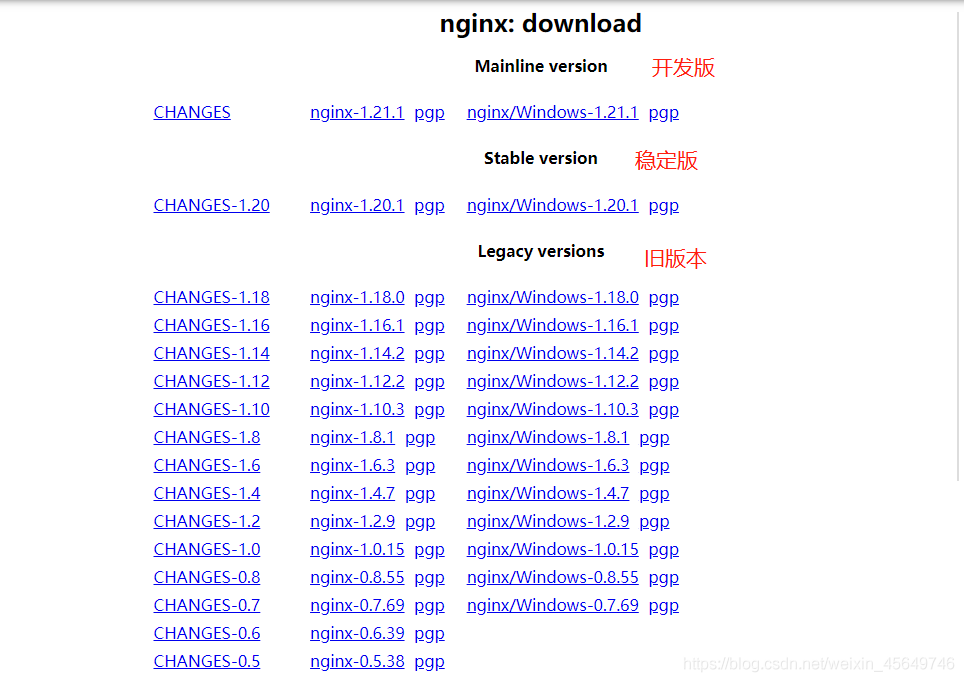Download nginx/Windows-0.7.69
The width and height of the screenshot is (964, 682).
coord(553,605)
